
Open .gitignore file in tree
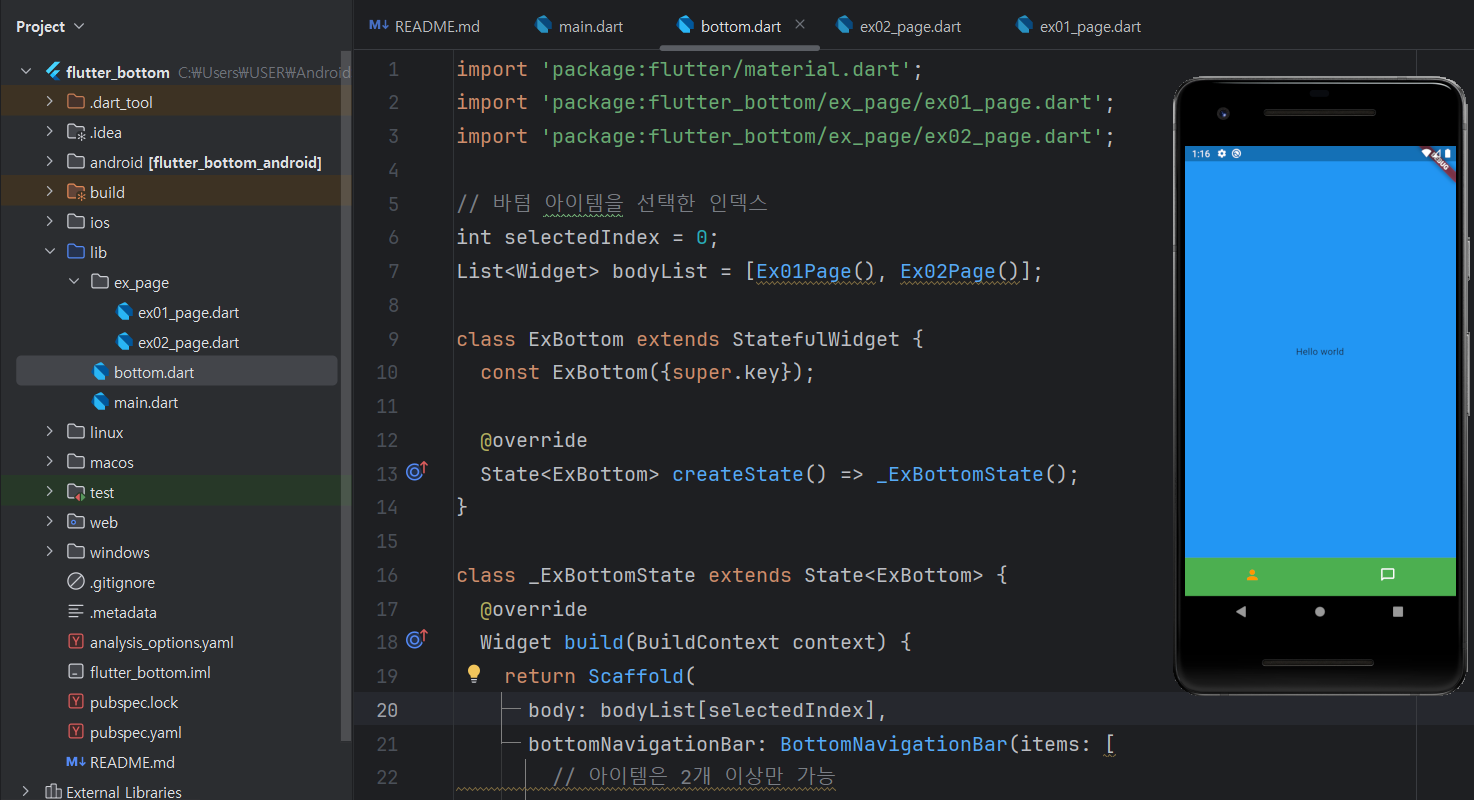[122, 582]
